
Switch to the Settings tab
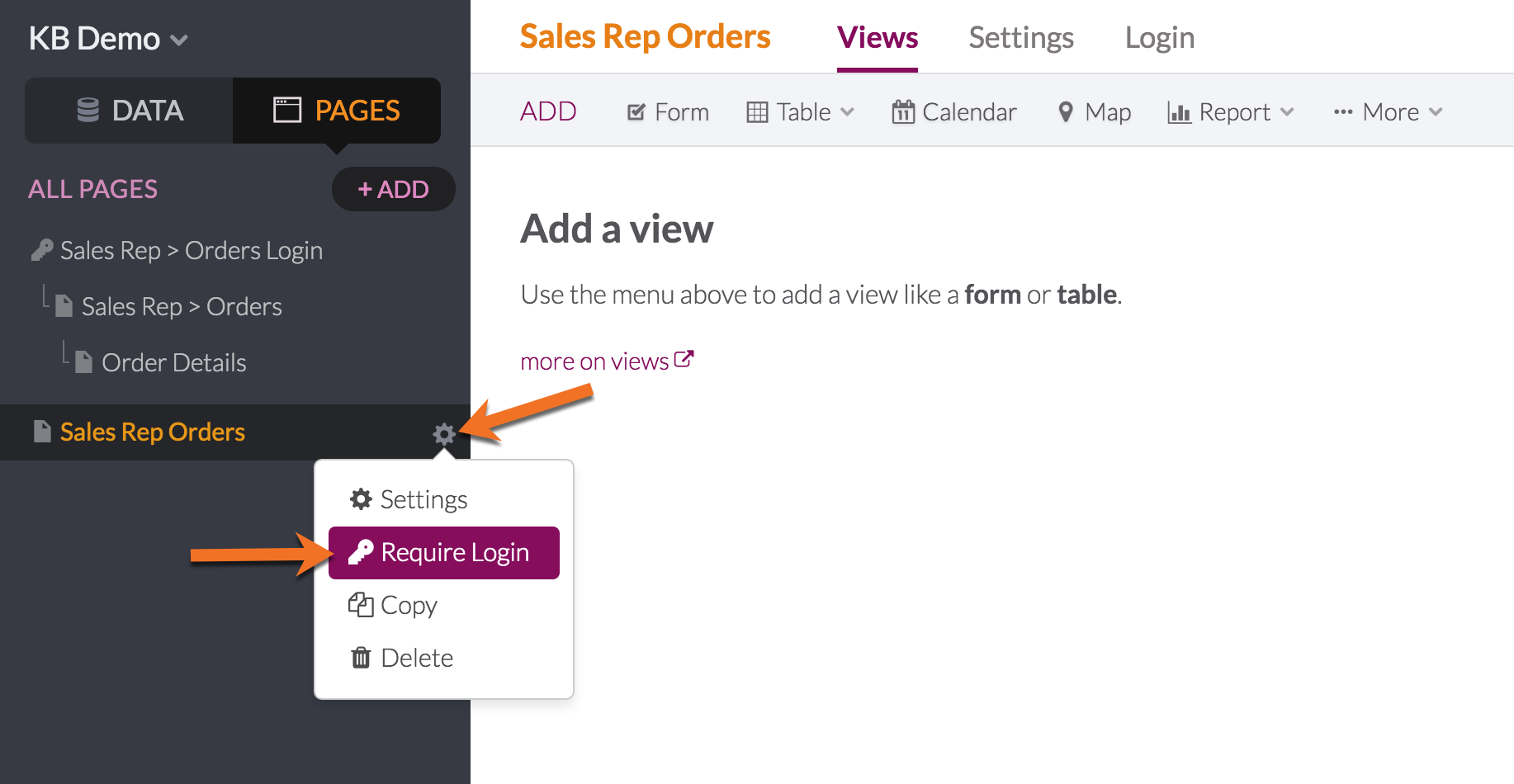click(x=1021, y=37)
